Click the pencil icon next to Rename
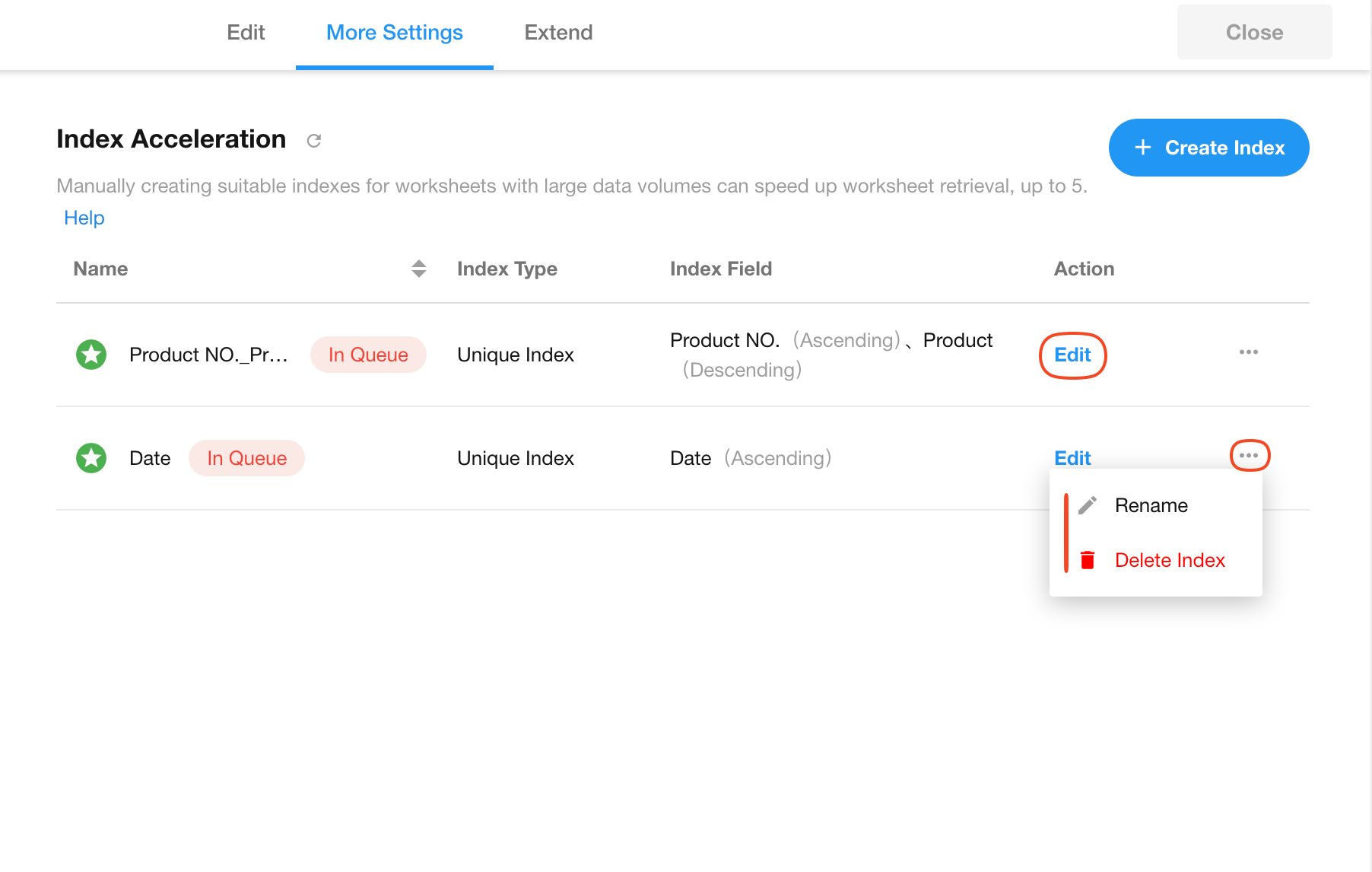Image resolution: width=1372 pixels, height=872 pixels. (x=1088, y=505)
